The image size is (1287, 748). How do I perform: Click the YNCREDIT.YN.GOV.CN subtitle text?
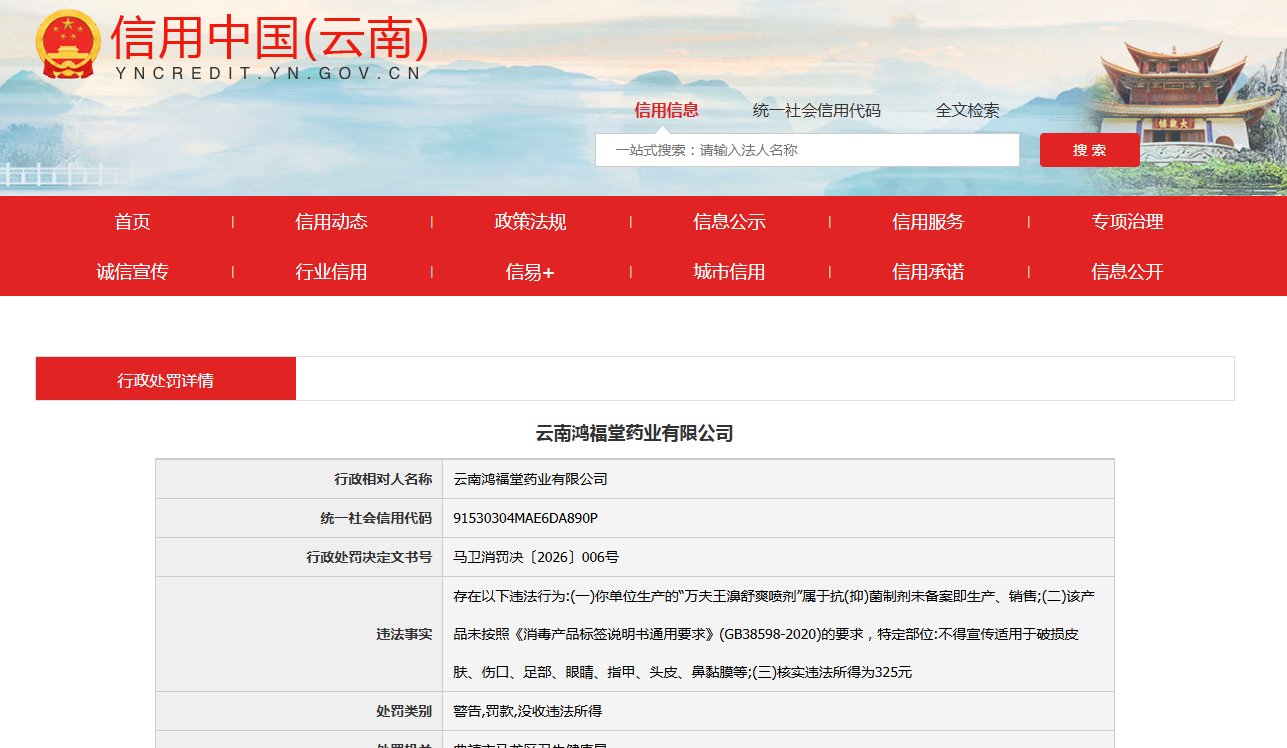pos(268,73)
